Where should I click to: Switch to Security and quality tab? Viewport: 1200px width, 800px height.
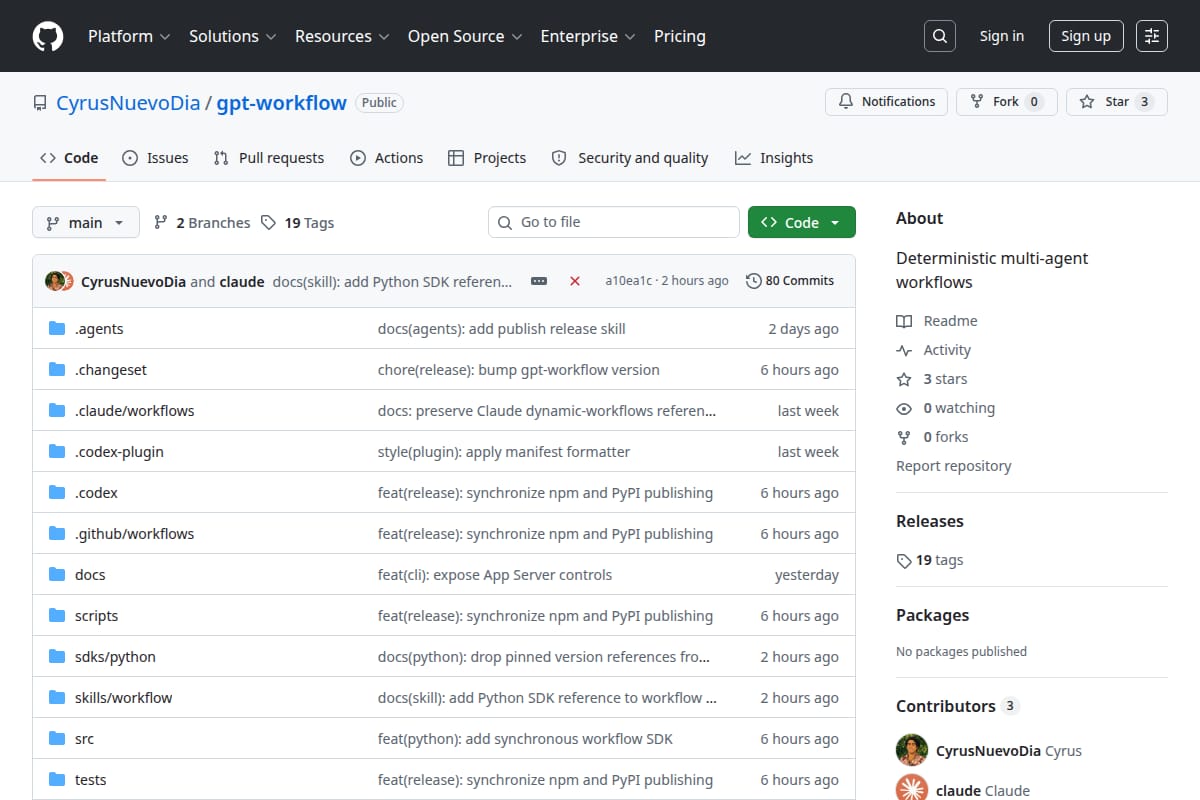(x=630, y=158)
